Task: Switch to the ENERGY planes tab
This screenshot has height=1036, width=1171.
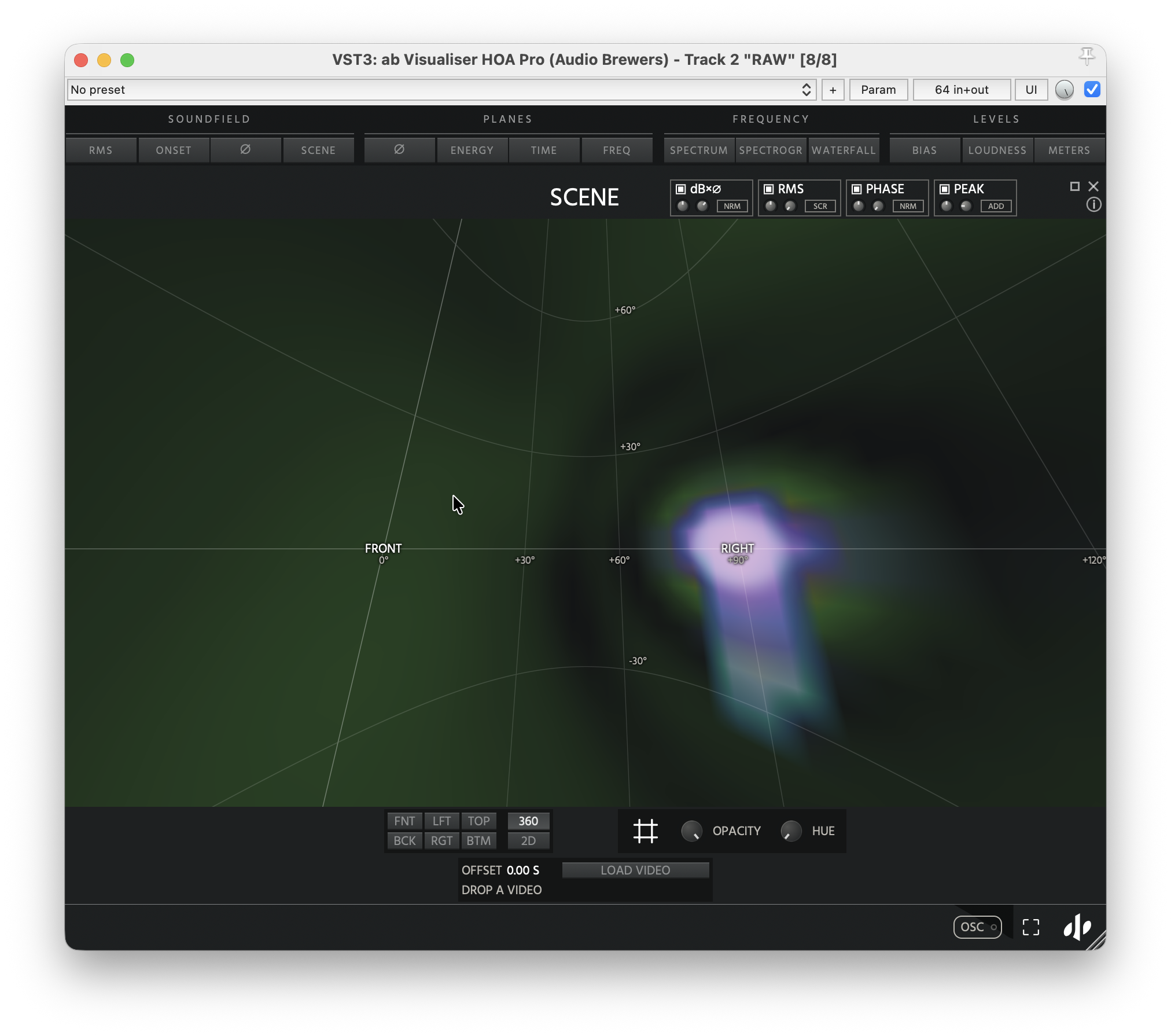Action: point(472,150)
